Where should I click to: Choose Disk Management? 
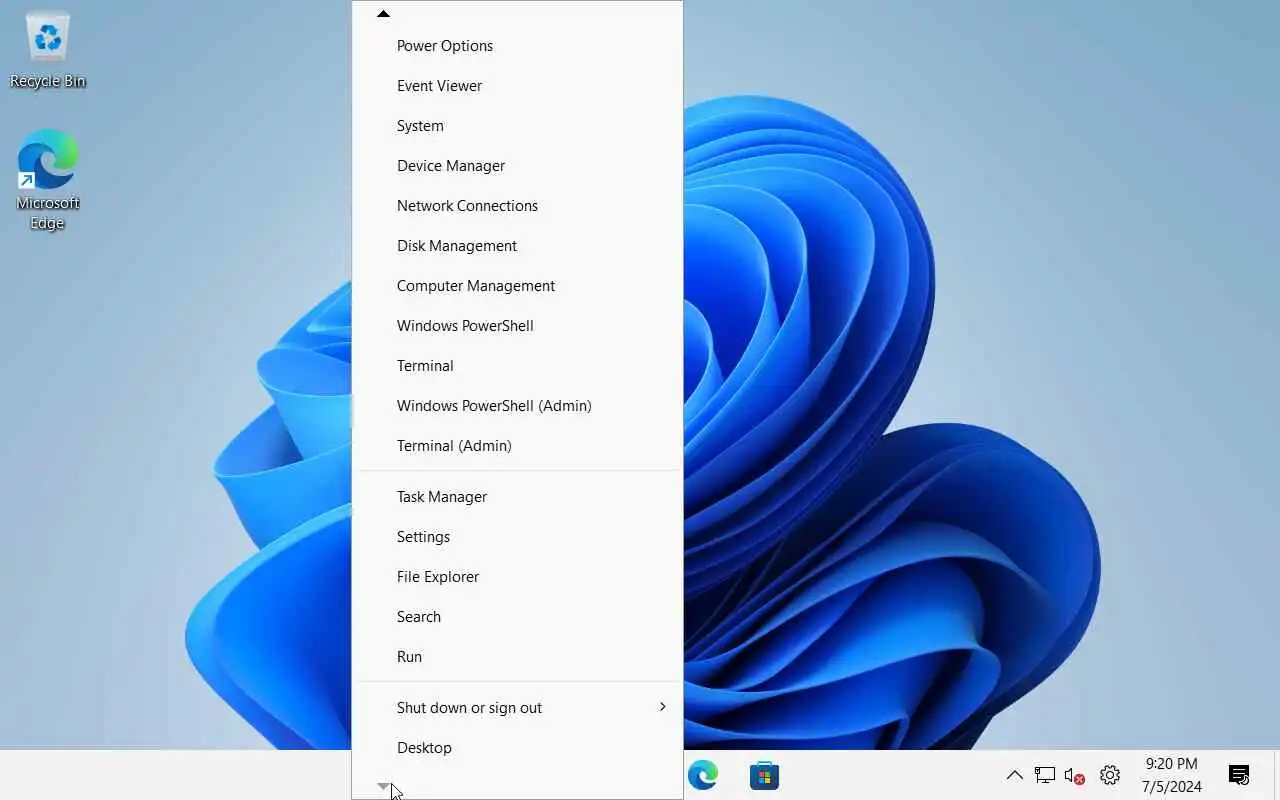coord(518,246)
